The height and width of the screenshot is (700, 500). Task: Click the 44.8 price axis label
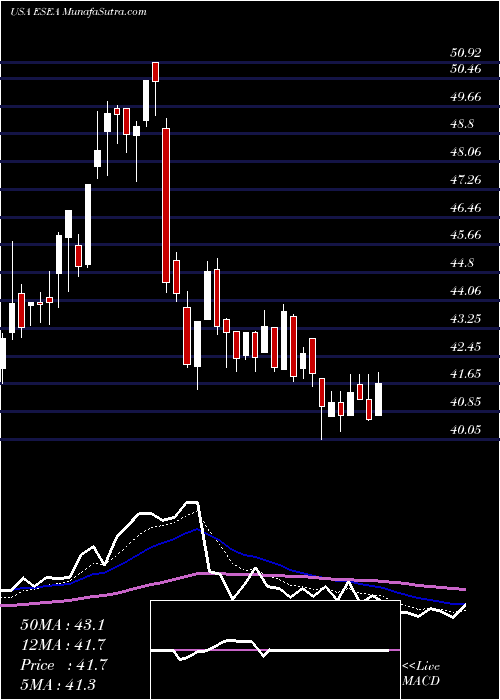click(462, 263)
